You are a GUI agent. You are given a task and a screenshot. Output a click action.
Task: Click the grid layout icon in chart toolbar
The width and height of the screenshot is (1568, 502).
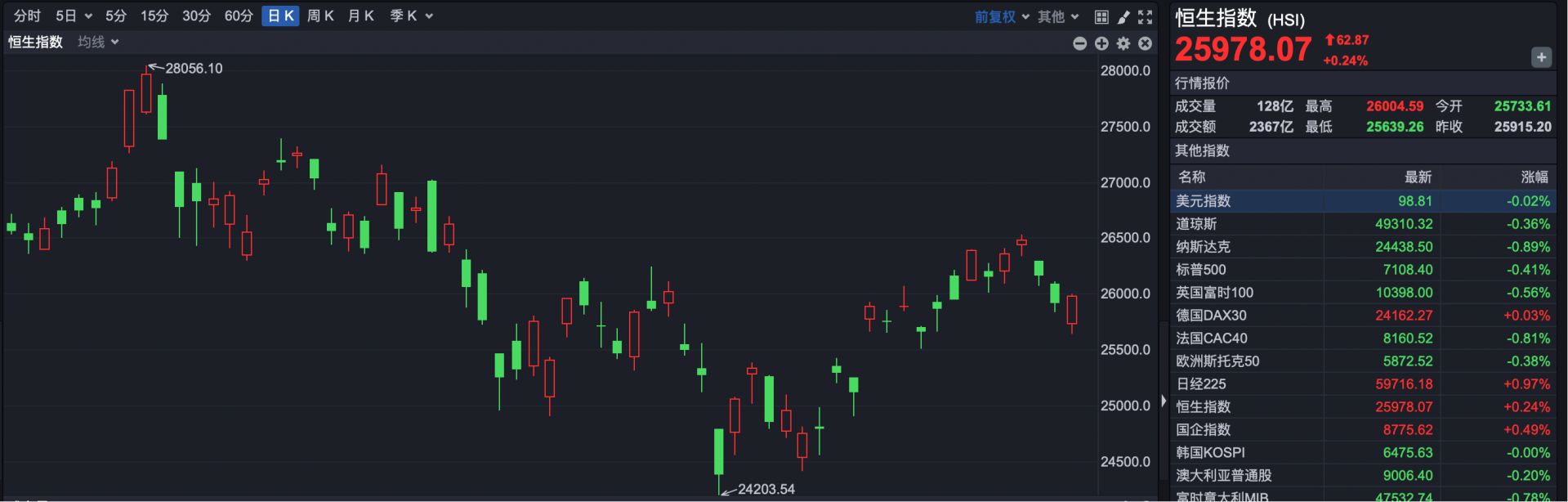click(x=1101, y=16)
